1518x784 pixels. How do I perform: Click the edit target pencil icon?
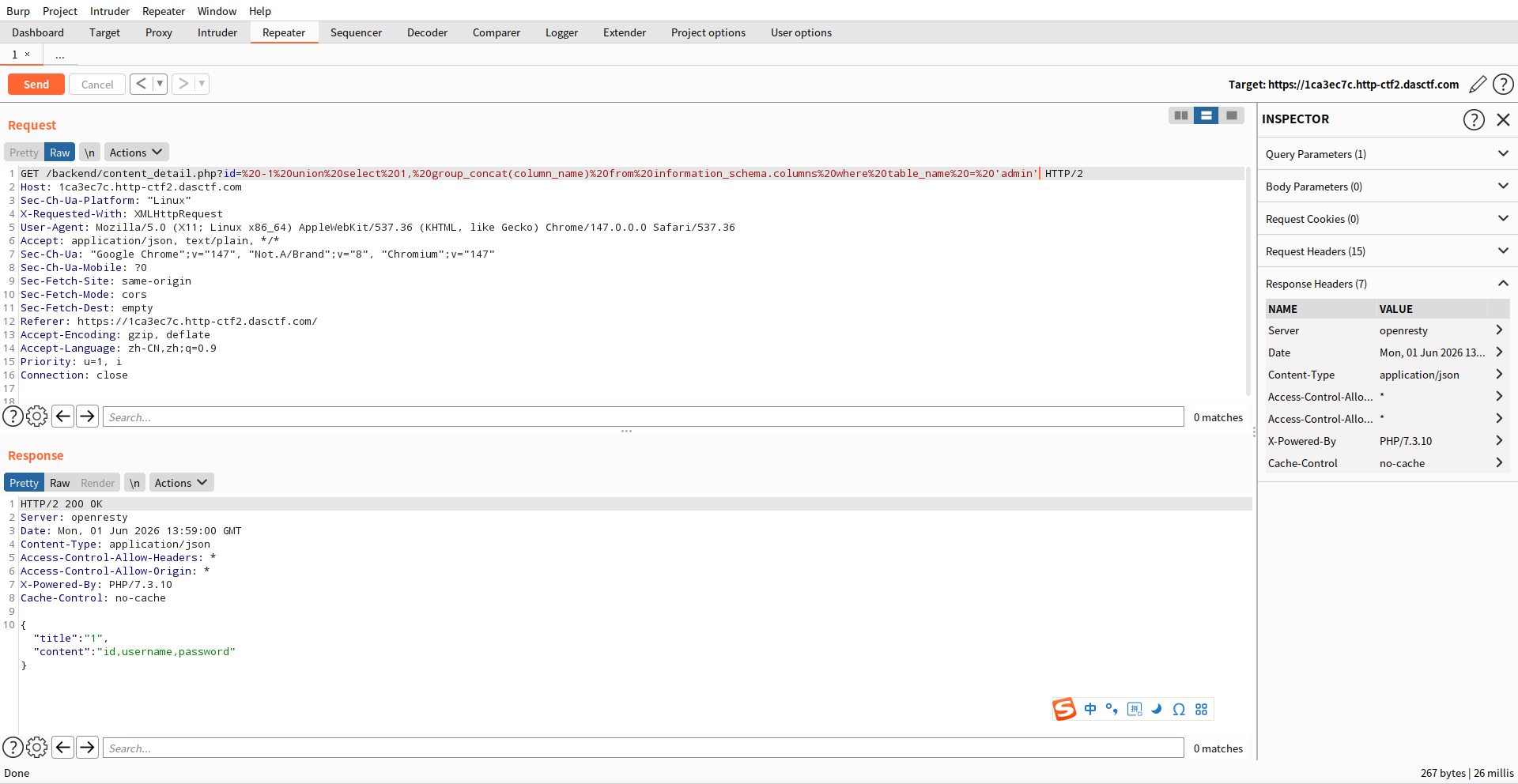[1477, 84]
